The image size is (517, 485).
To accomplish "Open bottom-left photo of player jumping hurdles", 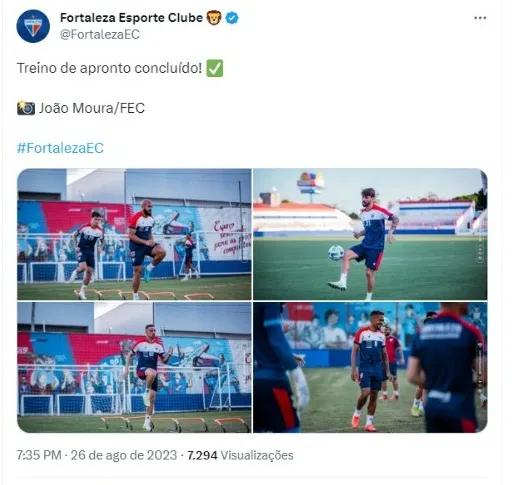I will coord(134,367).
